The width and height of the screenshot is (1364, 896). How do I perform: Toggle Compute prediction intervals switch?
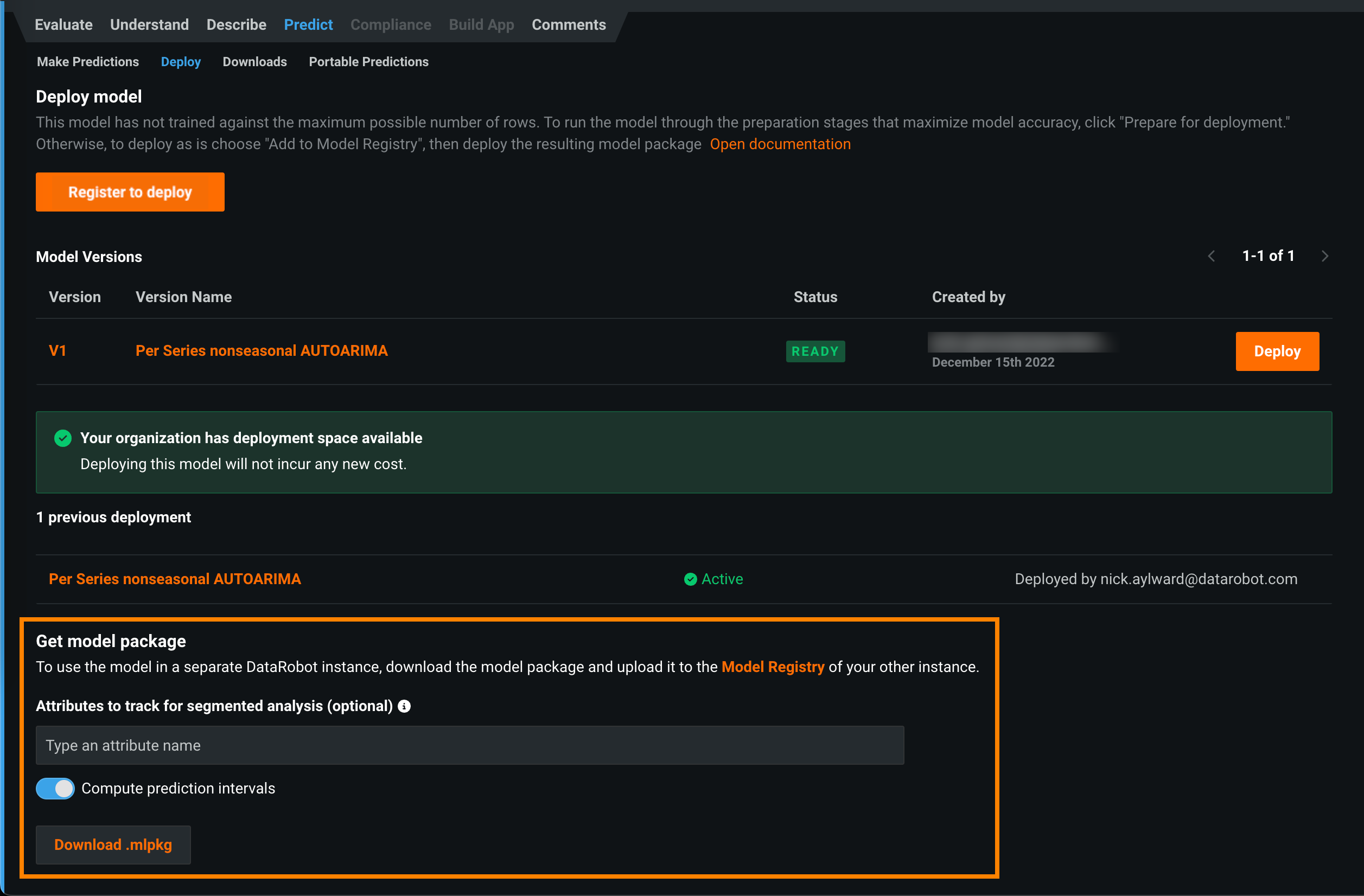(55, 788)
